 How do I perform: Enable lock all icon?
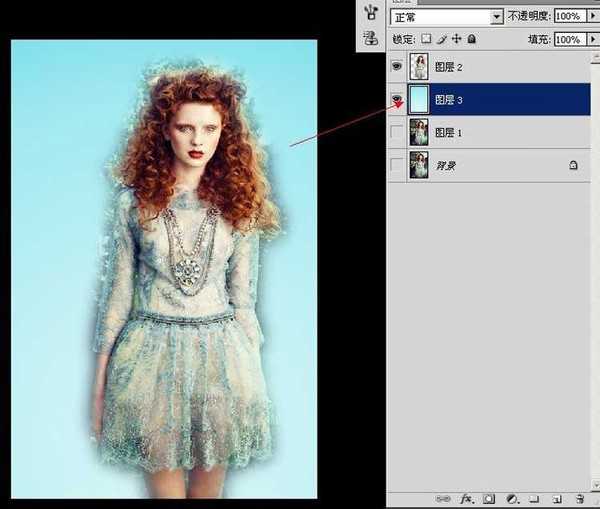[472, 39]
